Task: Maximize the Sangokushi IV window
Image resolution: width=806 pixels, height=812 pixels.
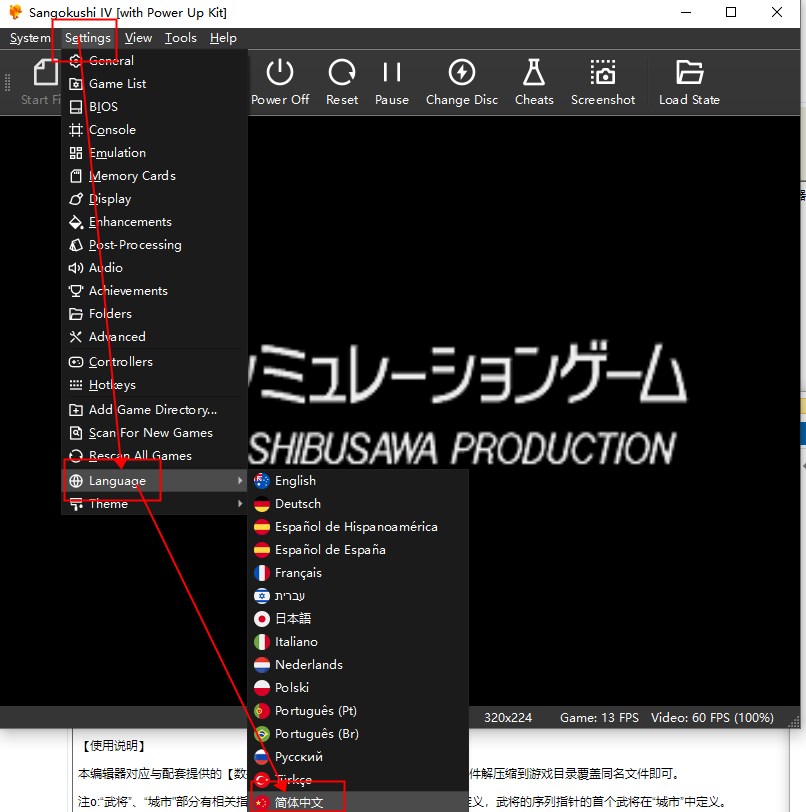Action: (731, 12)
